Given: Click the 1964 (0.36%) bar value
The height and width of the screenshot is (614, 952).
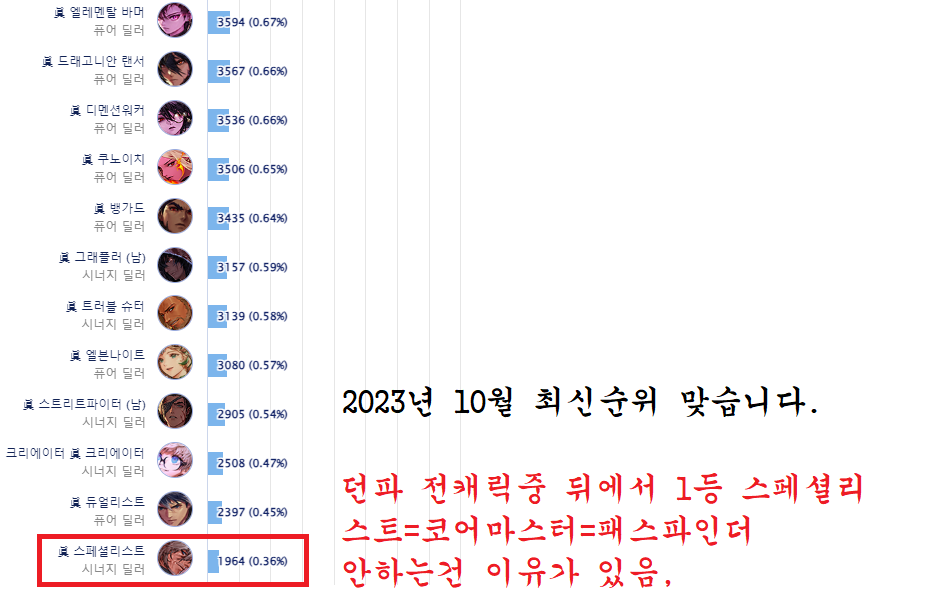Looking at the screenshot, I should click(253, 561).
